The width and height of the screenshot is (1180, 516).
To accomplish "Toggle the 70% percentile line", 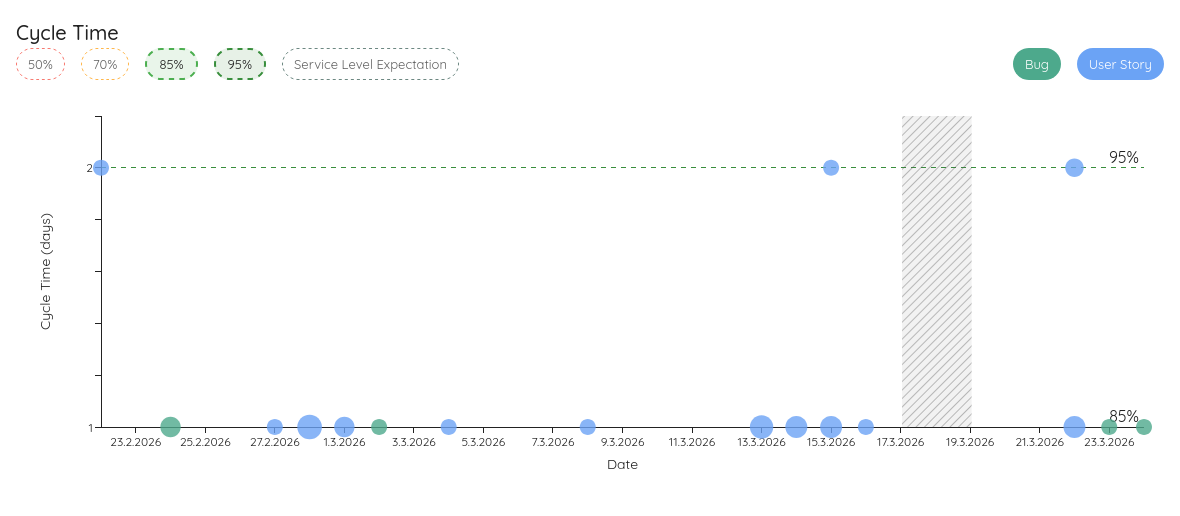I will click(105, 65).
